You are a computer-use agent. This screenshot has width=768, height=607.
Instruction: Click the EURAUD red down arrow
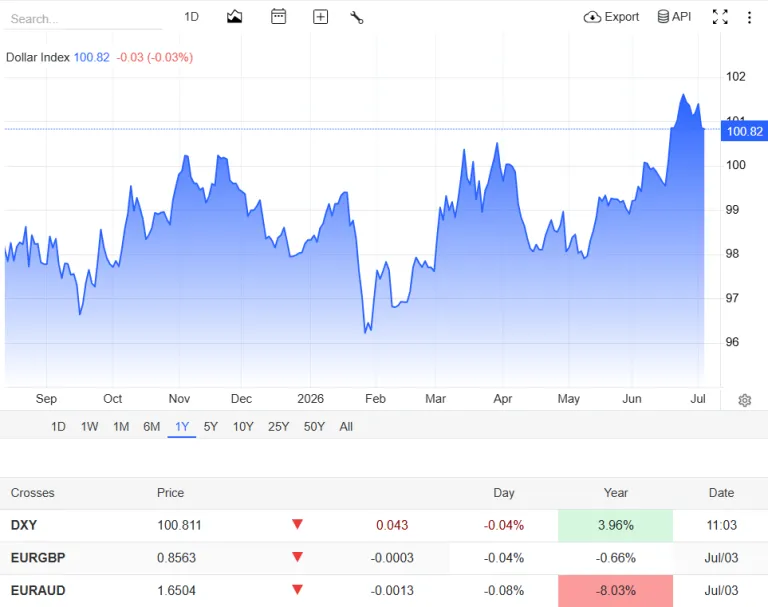coord(297,589)
